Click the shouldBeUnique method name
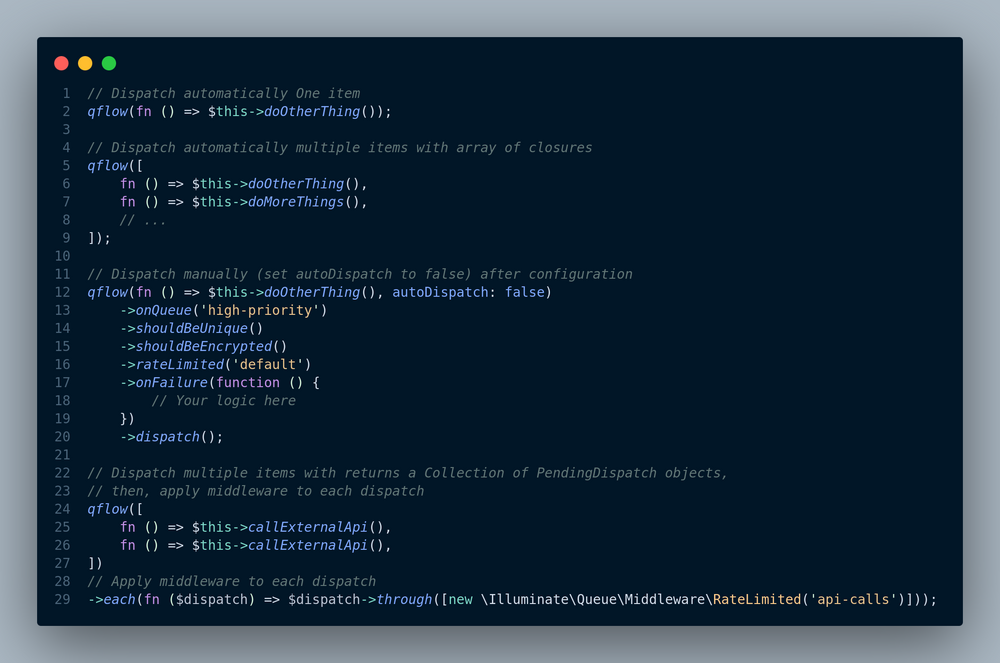Viewport: 1000px width, 663px height. (192, 328)
